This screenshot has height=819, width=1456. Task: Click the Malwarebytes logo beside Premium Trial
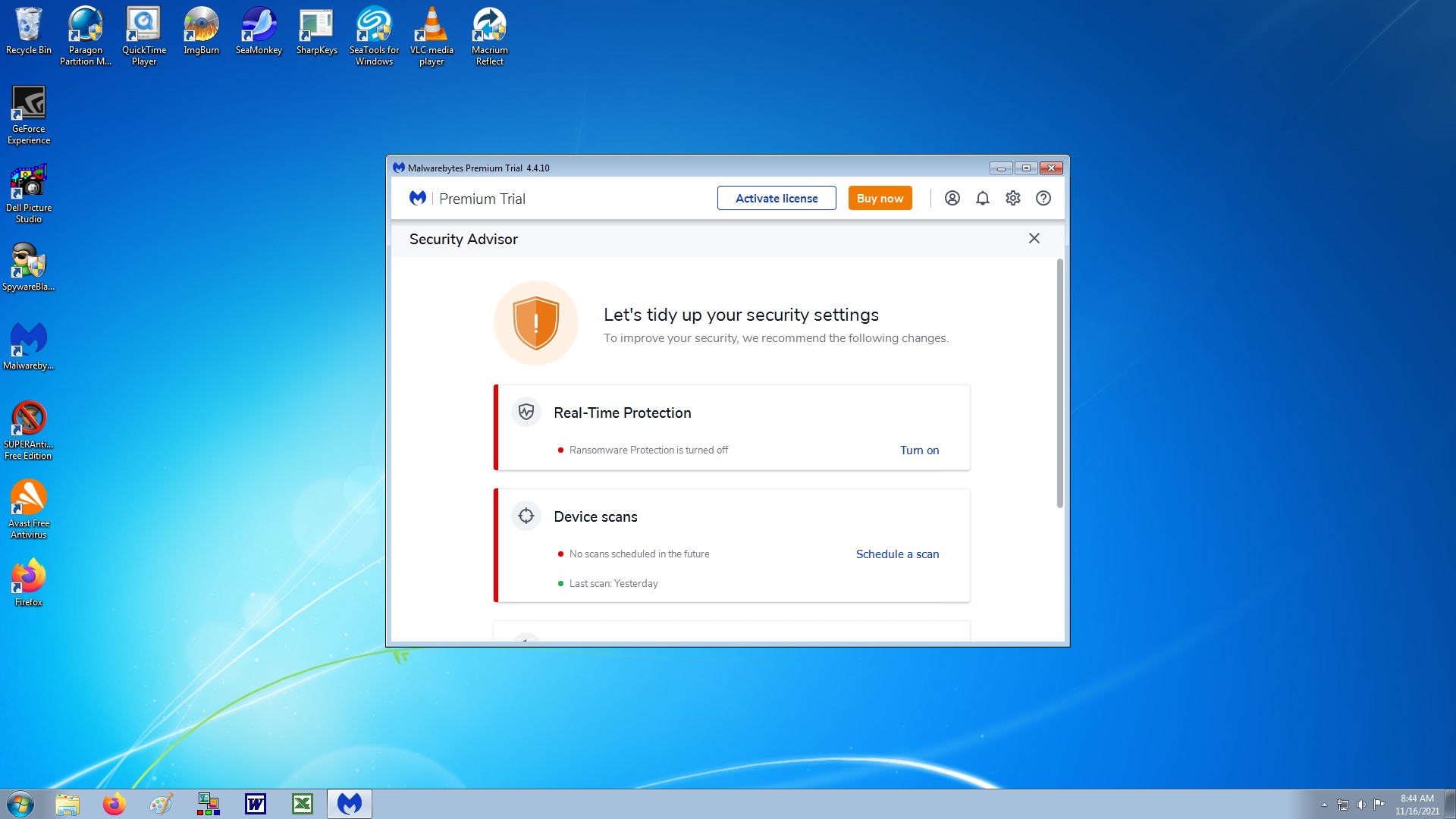click(x=418, y=198)
